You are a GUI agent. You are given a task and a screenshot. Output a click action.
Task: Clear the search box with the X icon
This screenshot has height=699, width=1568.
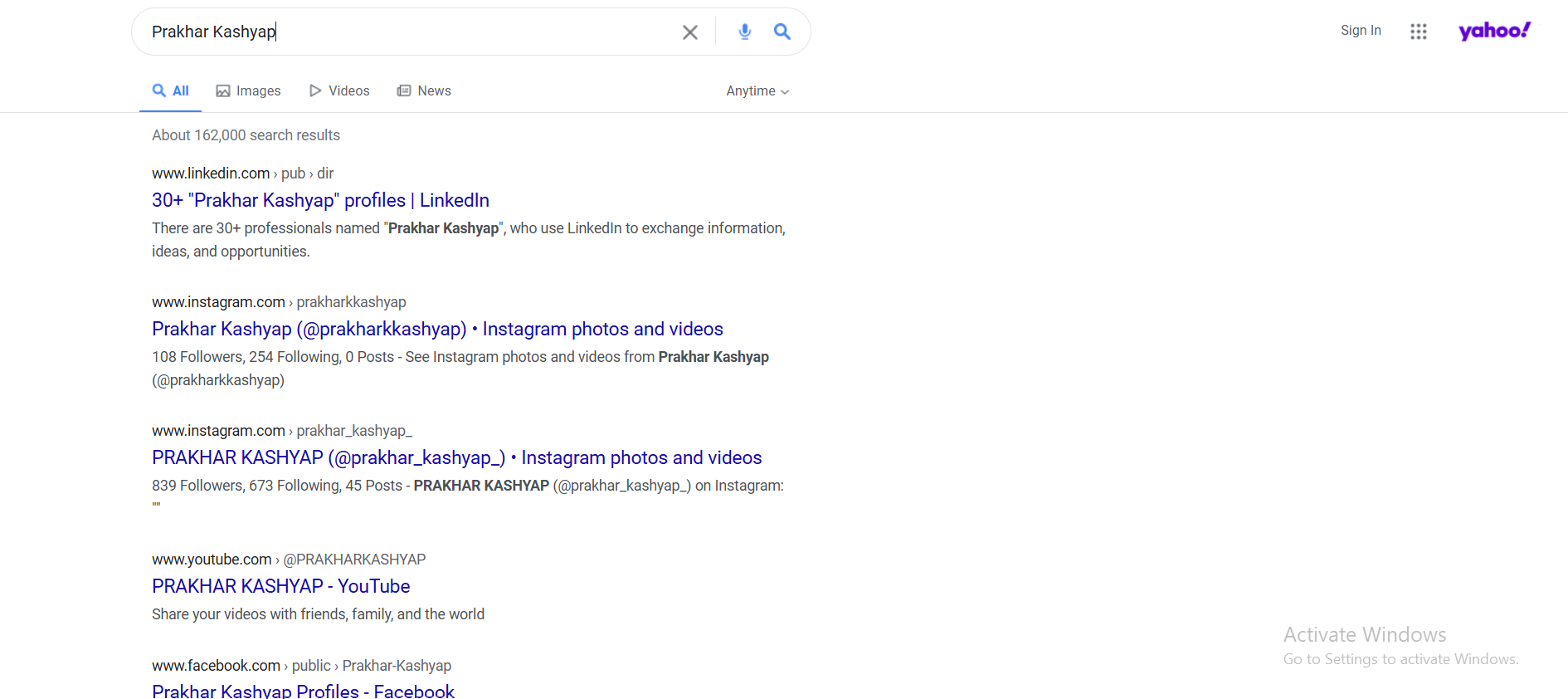(689, 32)
